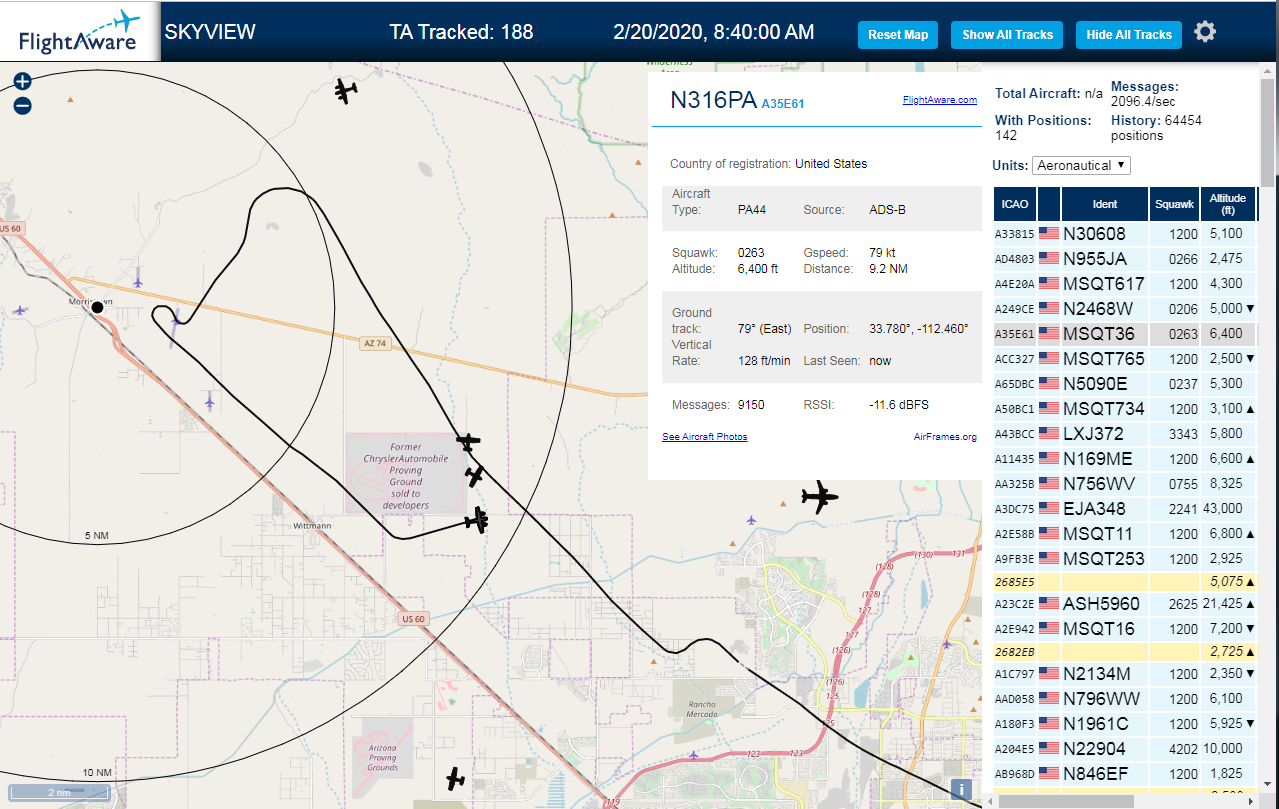Click the 2685E5 ICAO row
Image resolution: width=1279 pixels, height=809 pixels.
(1125, 581)
